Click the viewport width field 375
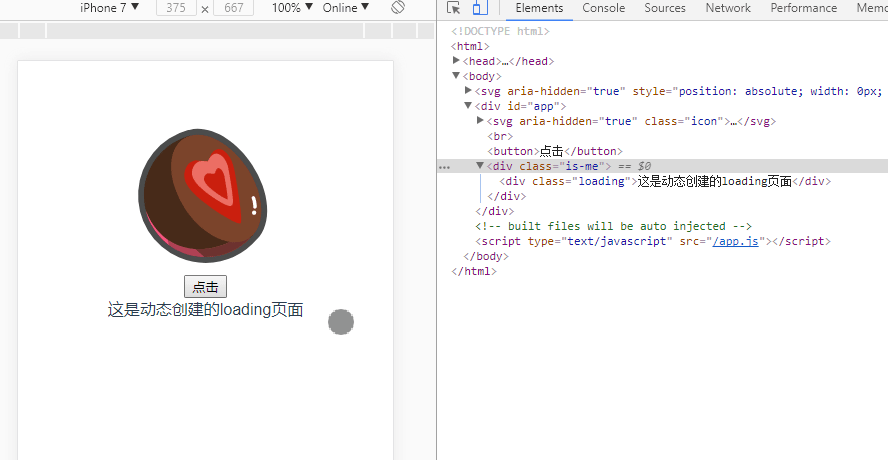The image size is (888, 460). [x=176, y=8]
